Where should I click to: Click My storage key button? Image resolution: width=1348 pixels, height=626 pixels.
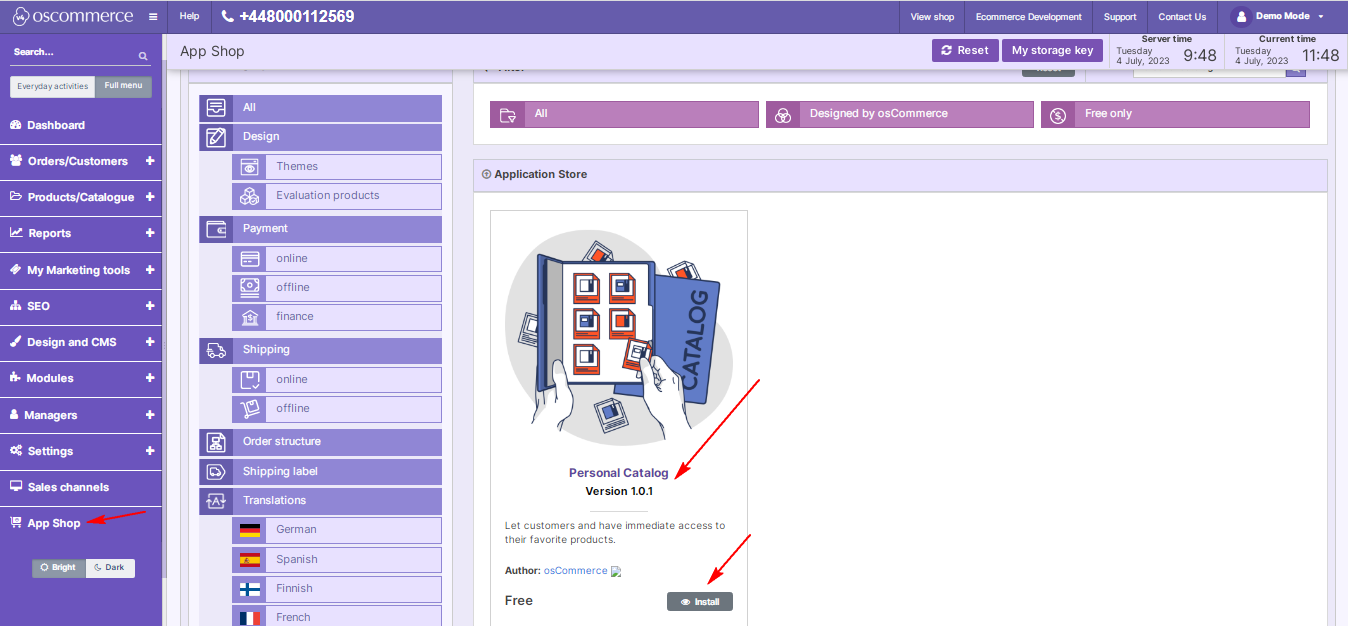1052,51
